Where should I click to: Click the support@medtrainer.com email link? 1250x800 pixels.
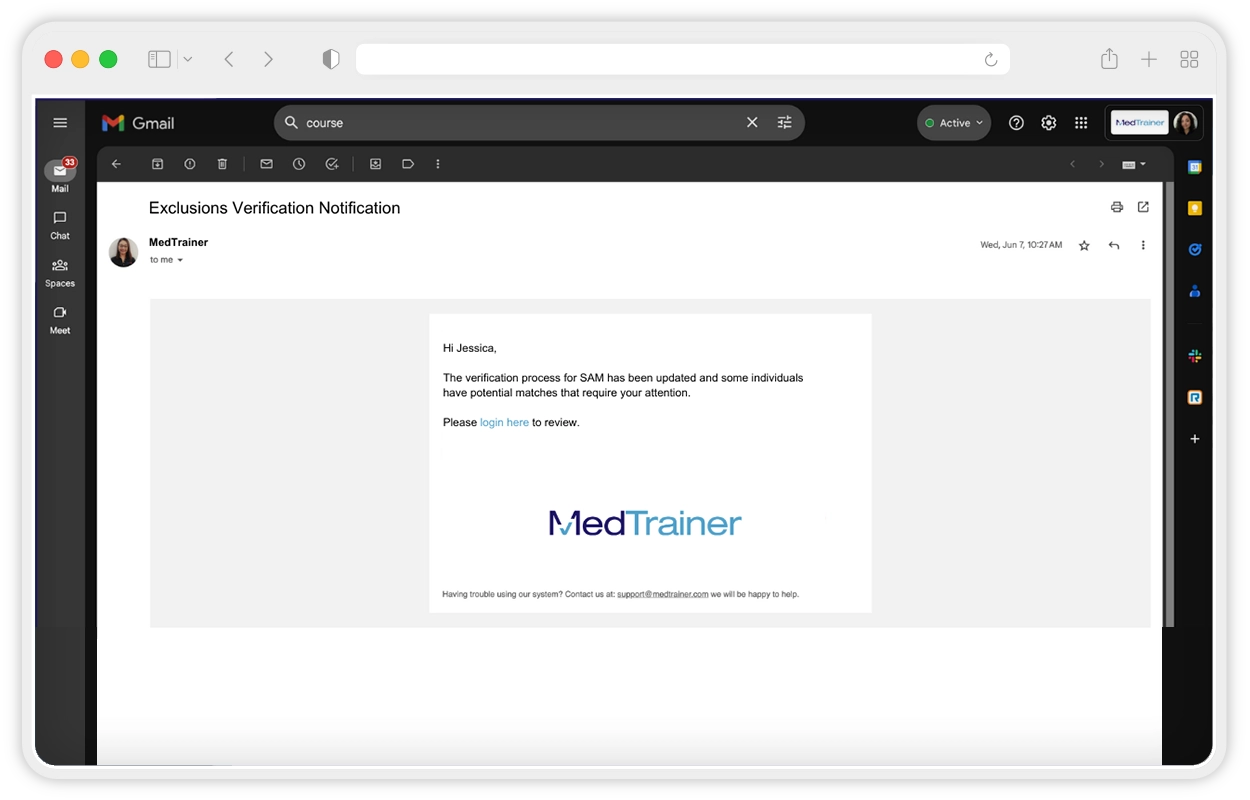(662, 594)
